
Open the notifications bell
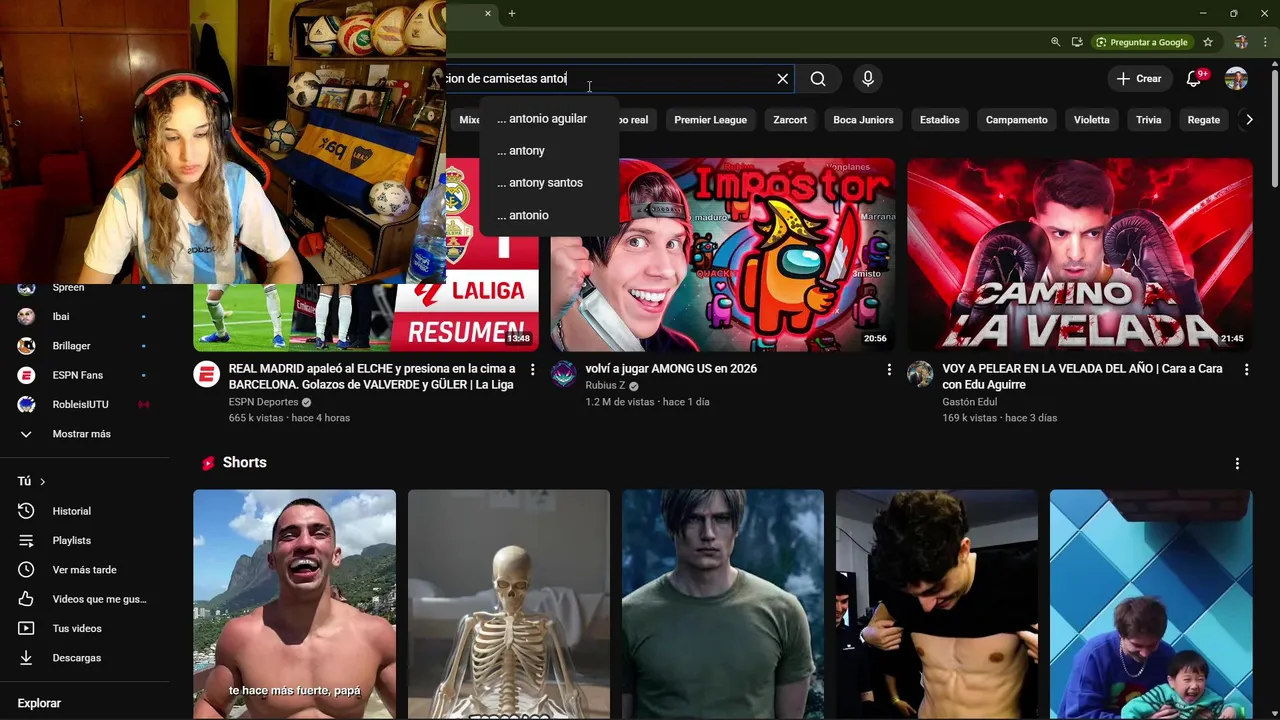(x=1194, y=79)
